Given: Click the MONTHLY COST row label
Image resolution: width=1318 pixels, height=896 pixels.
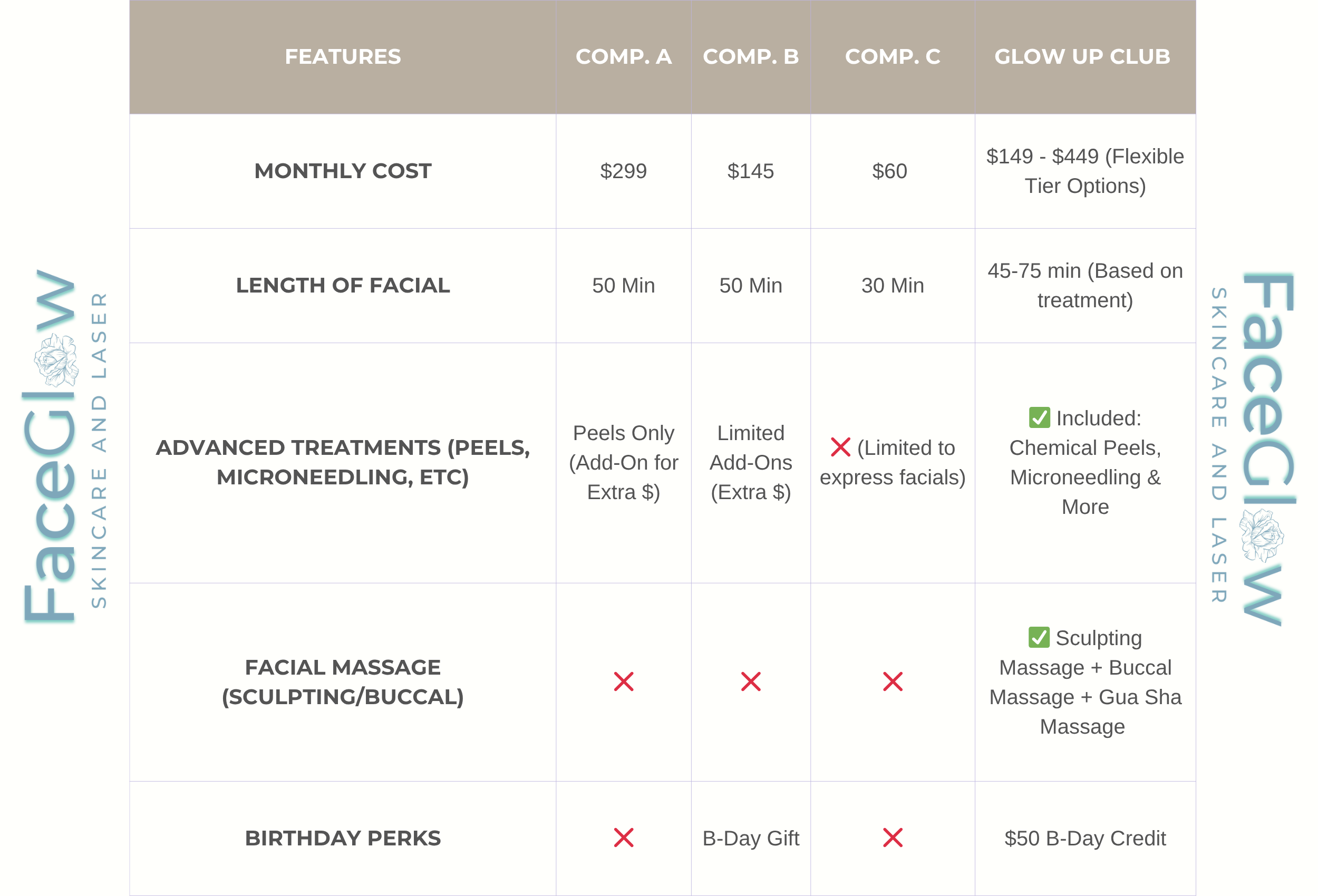Looking at the screenshot, I should click(343, 171).
